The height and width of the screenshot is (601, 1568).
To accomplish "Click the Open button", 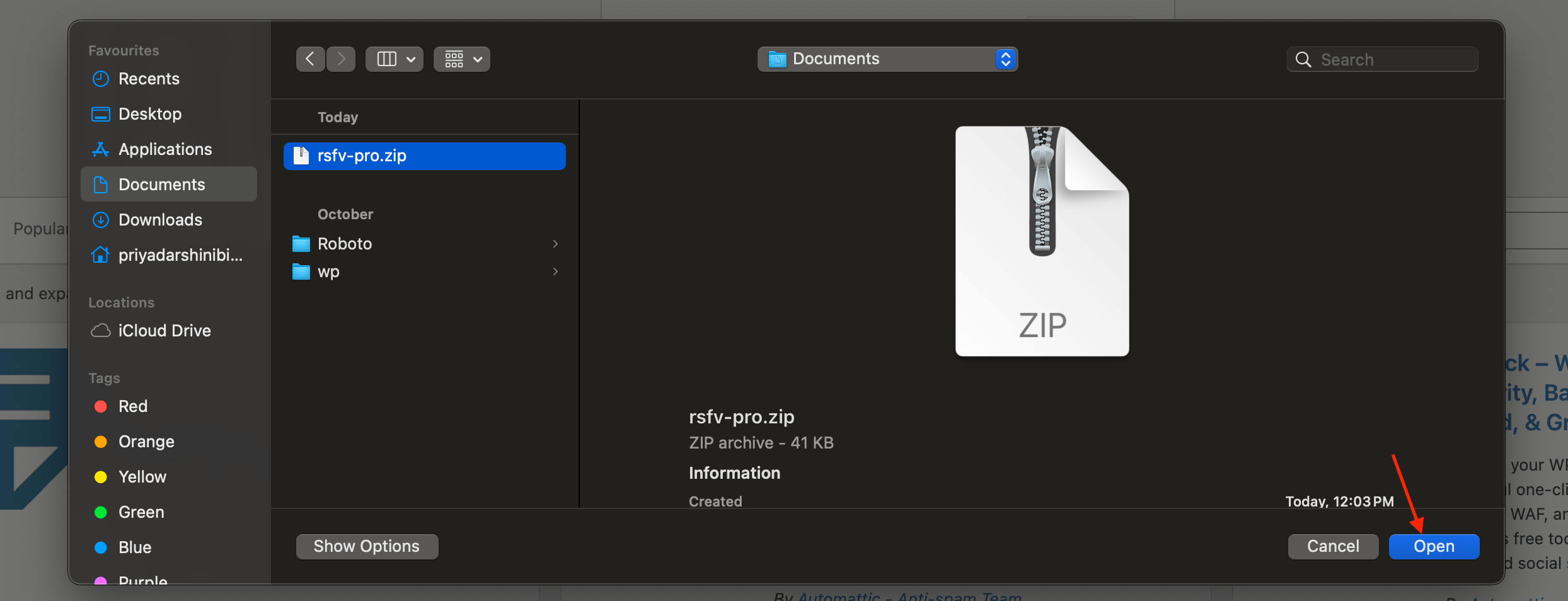I will point(1434,546).
